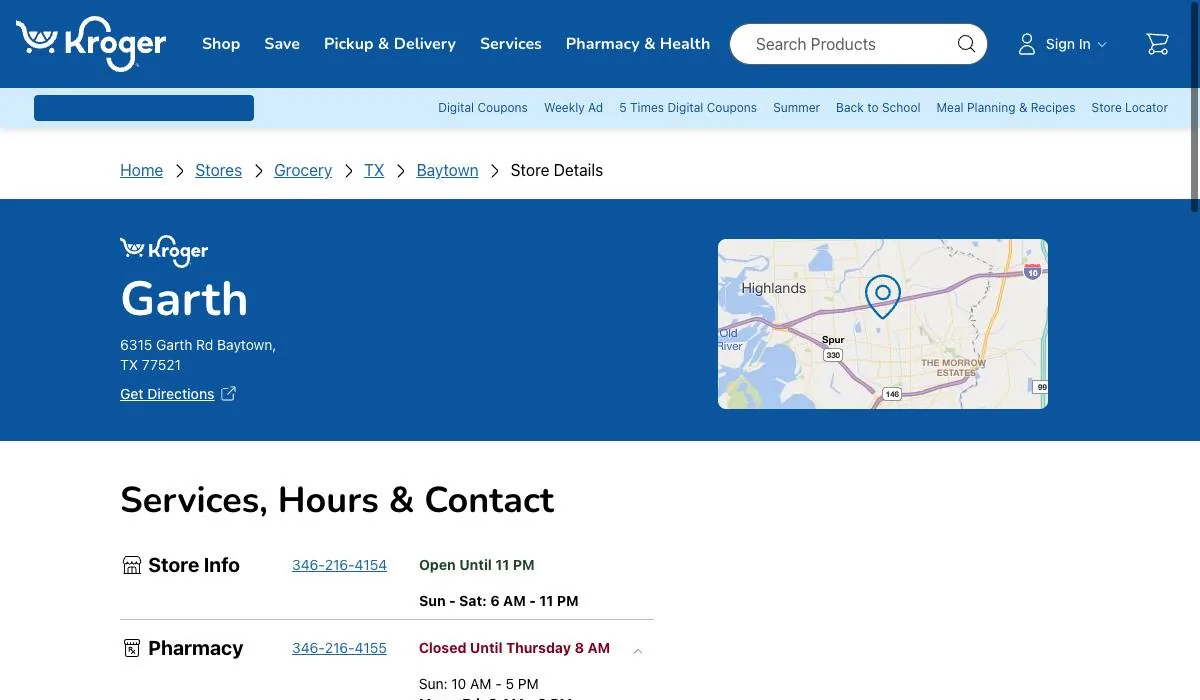Click the small Kroger logo above Garth
Screen dimensions: 1200x700
point(164,251)
